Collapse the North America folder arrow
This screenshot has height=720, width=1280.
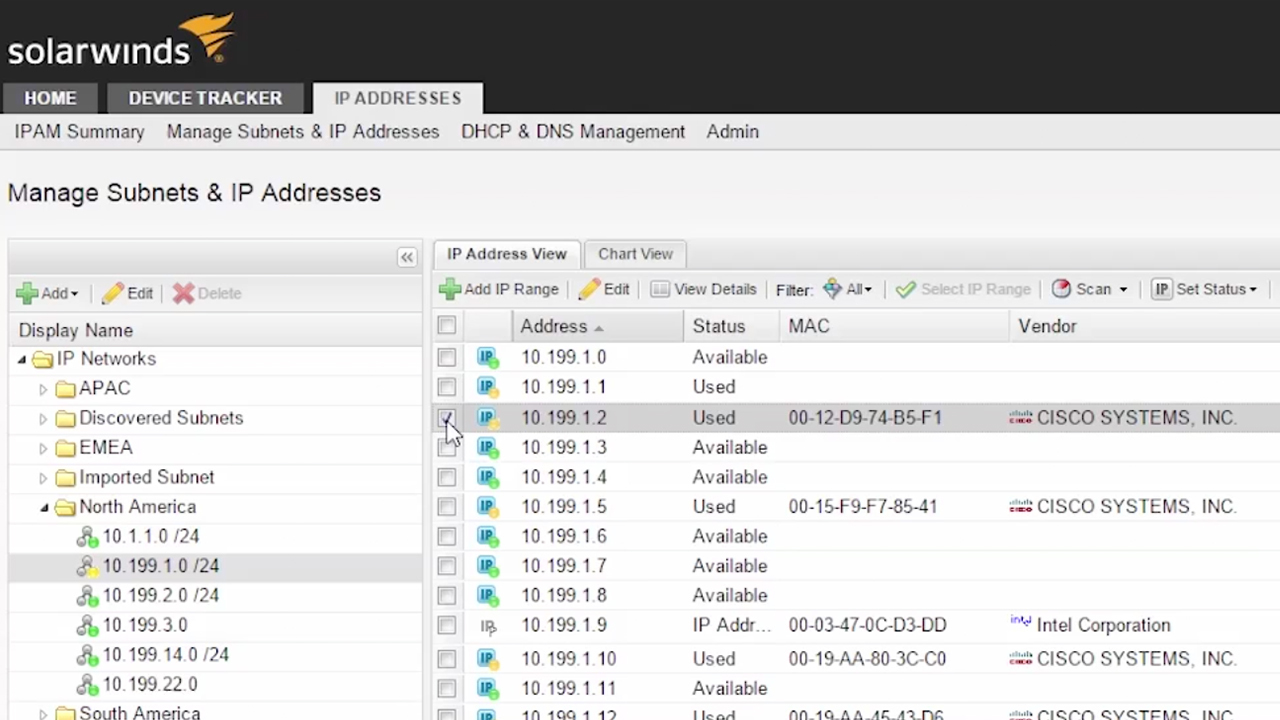[x=44, y=508]
